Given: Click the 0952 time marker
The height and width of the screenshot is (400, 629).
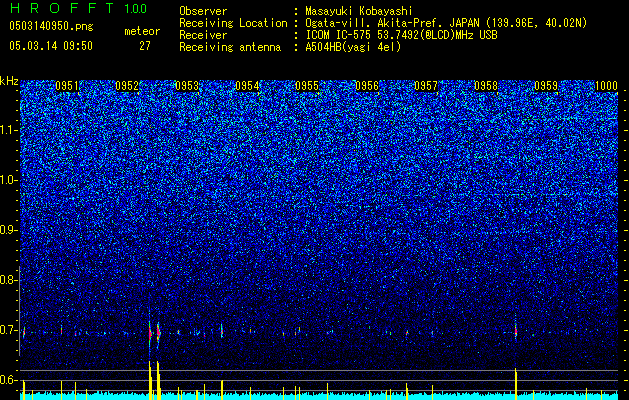Looking at the screenshot, I should (x=127, y=86).
